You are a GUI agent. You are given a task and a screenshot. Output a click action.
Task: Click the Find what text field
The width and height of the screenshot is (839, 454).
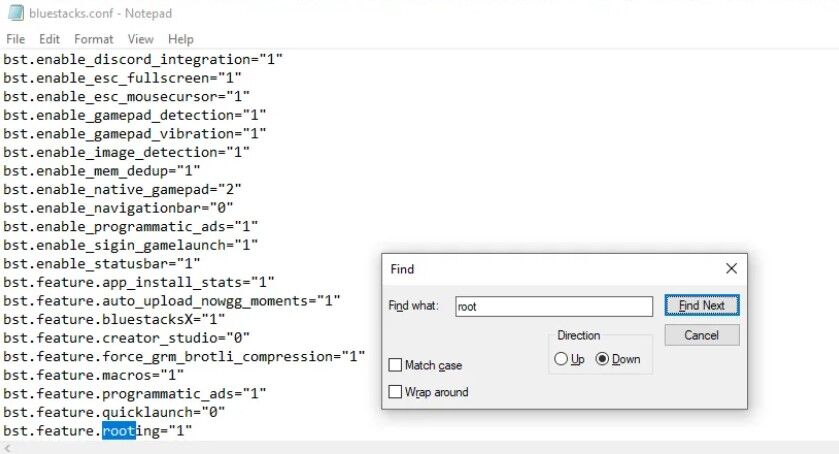[x=553, y=307]
